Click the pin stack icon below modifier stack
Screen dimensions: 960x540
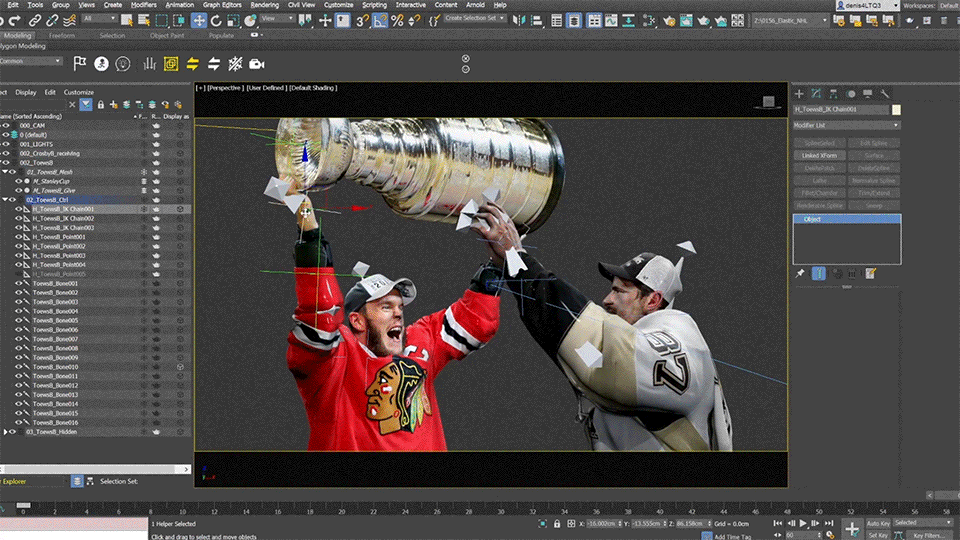coord(800,274)
